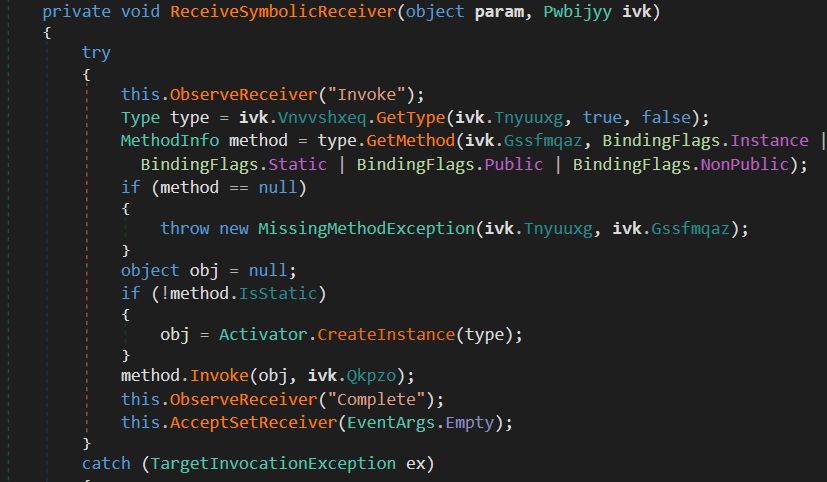Click the throw keyword
This screenshot has height=482, width=827.
pyautogui.click(x=185, y=228)
